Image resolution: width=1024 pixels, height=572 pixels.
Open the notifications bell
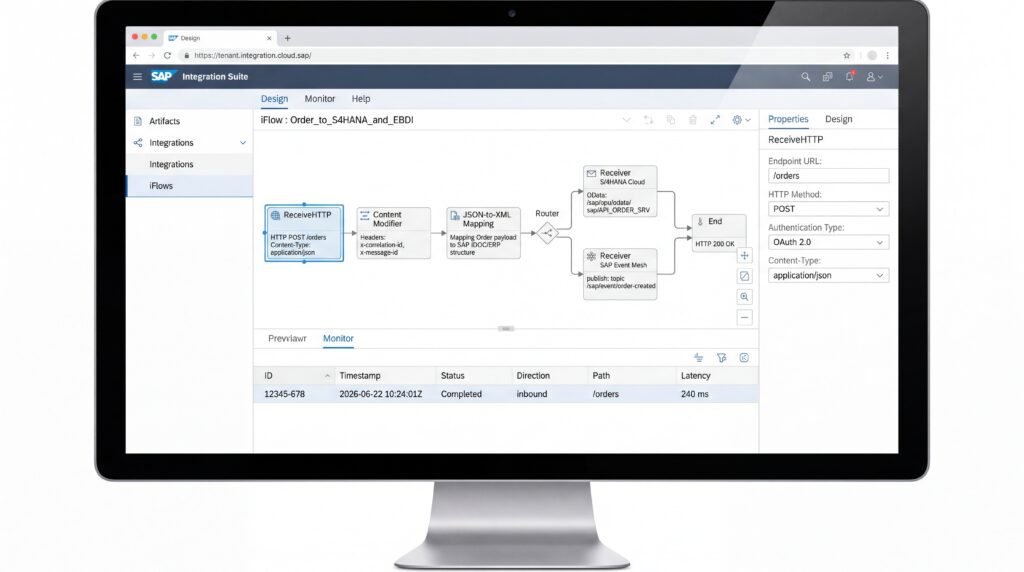tap(850, 76)
